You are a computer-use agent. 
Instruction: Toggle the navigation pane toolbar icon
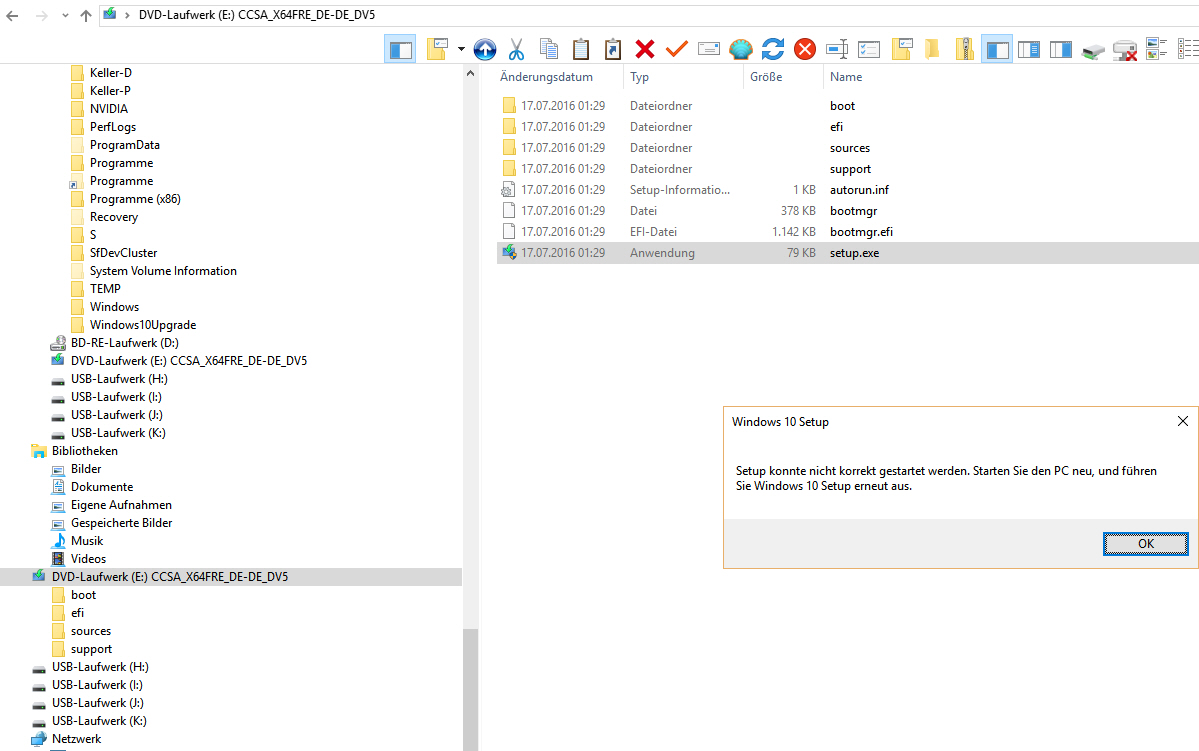tap(400, 50)
